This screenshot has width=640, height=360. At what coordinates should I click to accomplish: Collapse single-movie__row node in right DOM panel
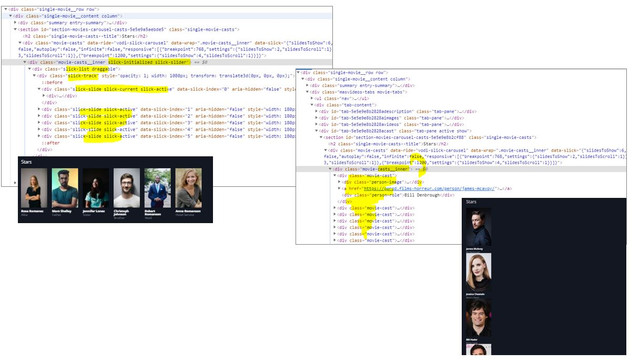coord(298,72)
